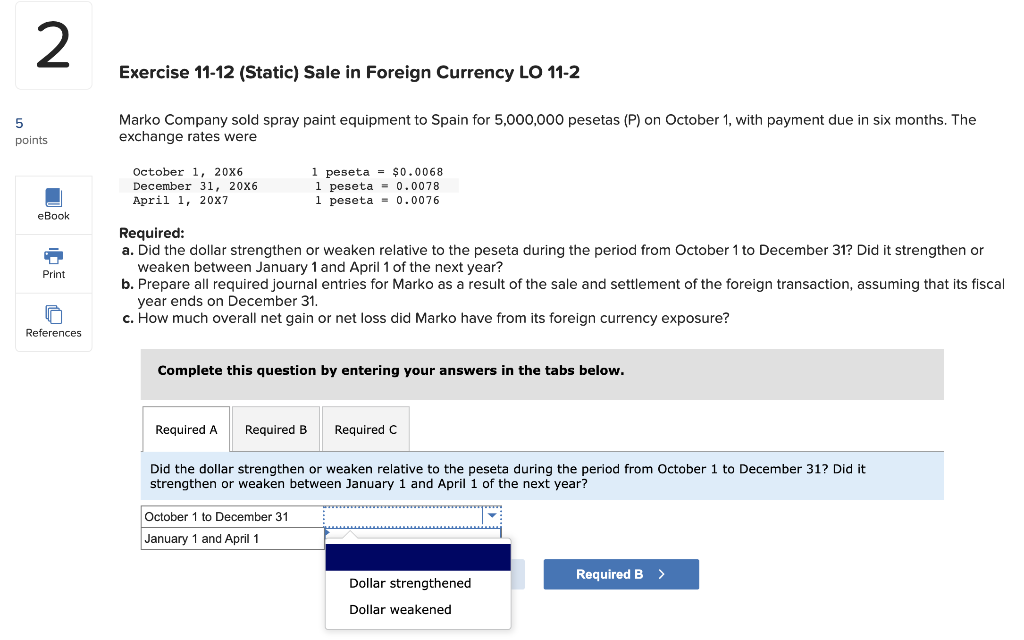Switch to the Required C tab
The width and height of the screenshot is (1024, 640).
[x=365, y=429]
